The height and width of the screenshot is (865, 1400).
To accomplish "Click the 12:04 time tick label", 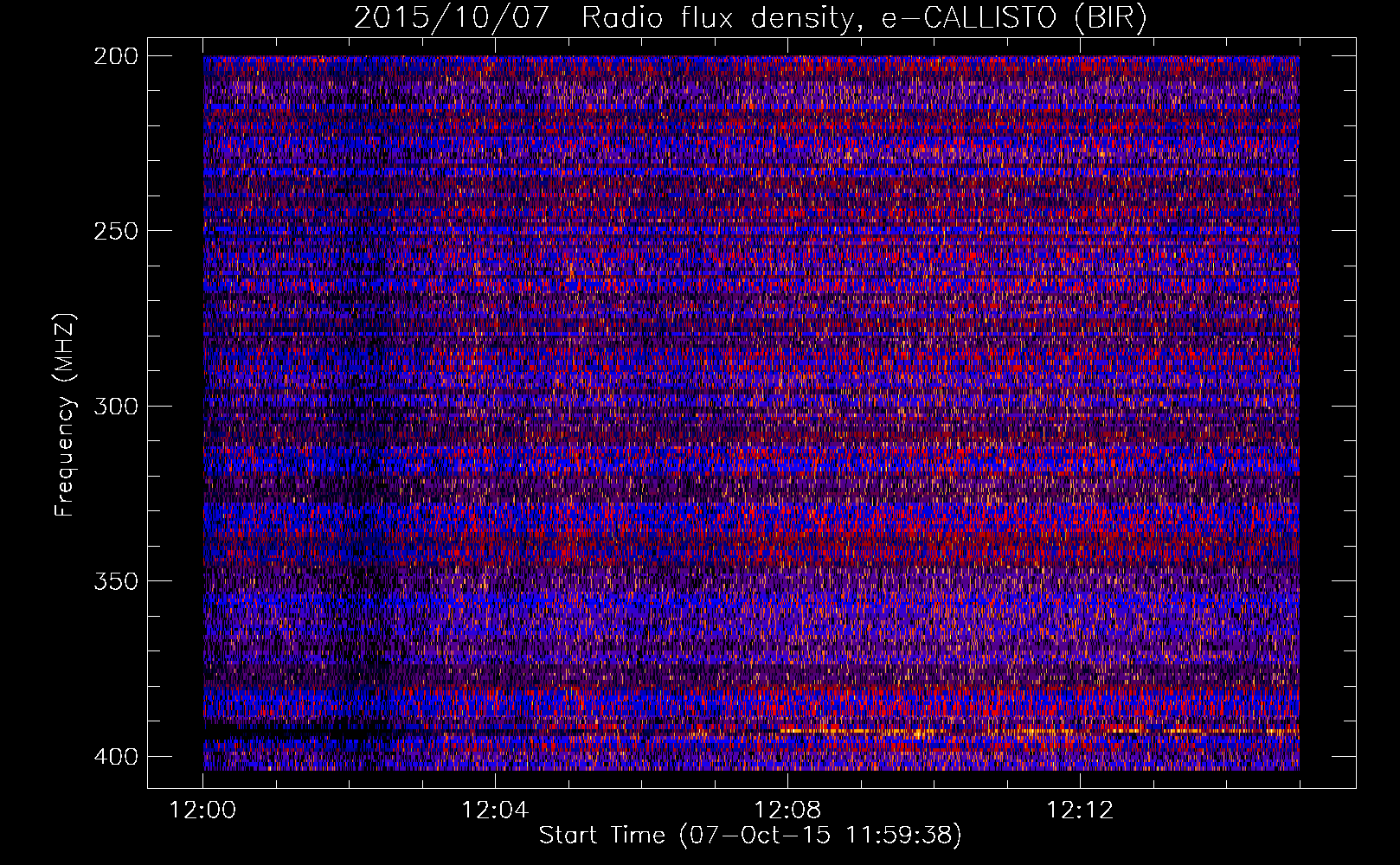I will [495, 811].
